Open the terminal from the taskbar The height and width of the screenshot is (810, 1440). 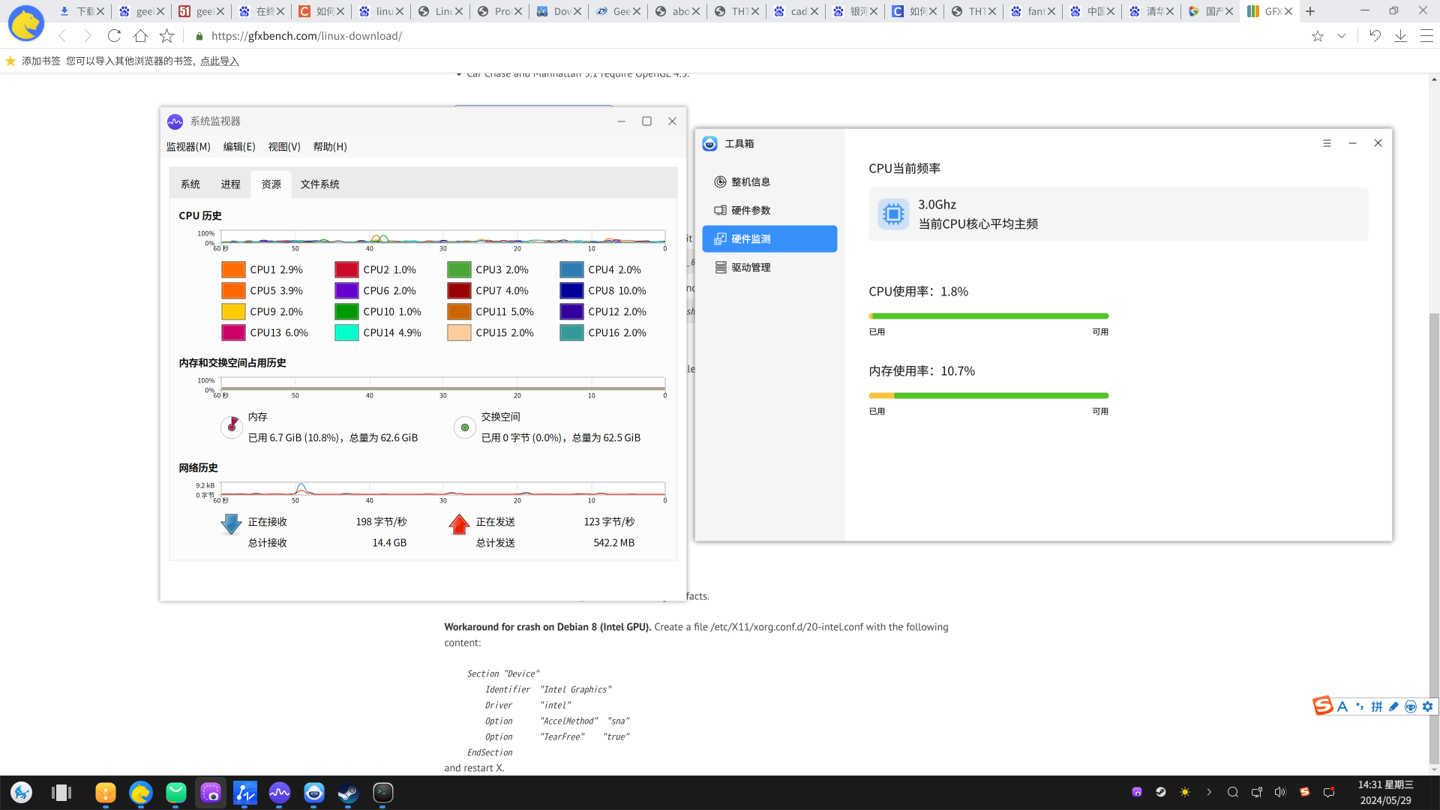coord(383,793)
